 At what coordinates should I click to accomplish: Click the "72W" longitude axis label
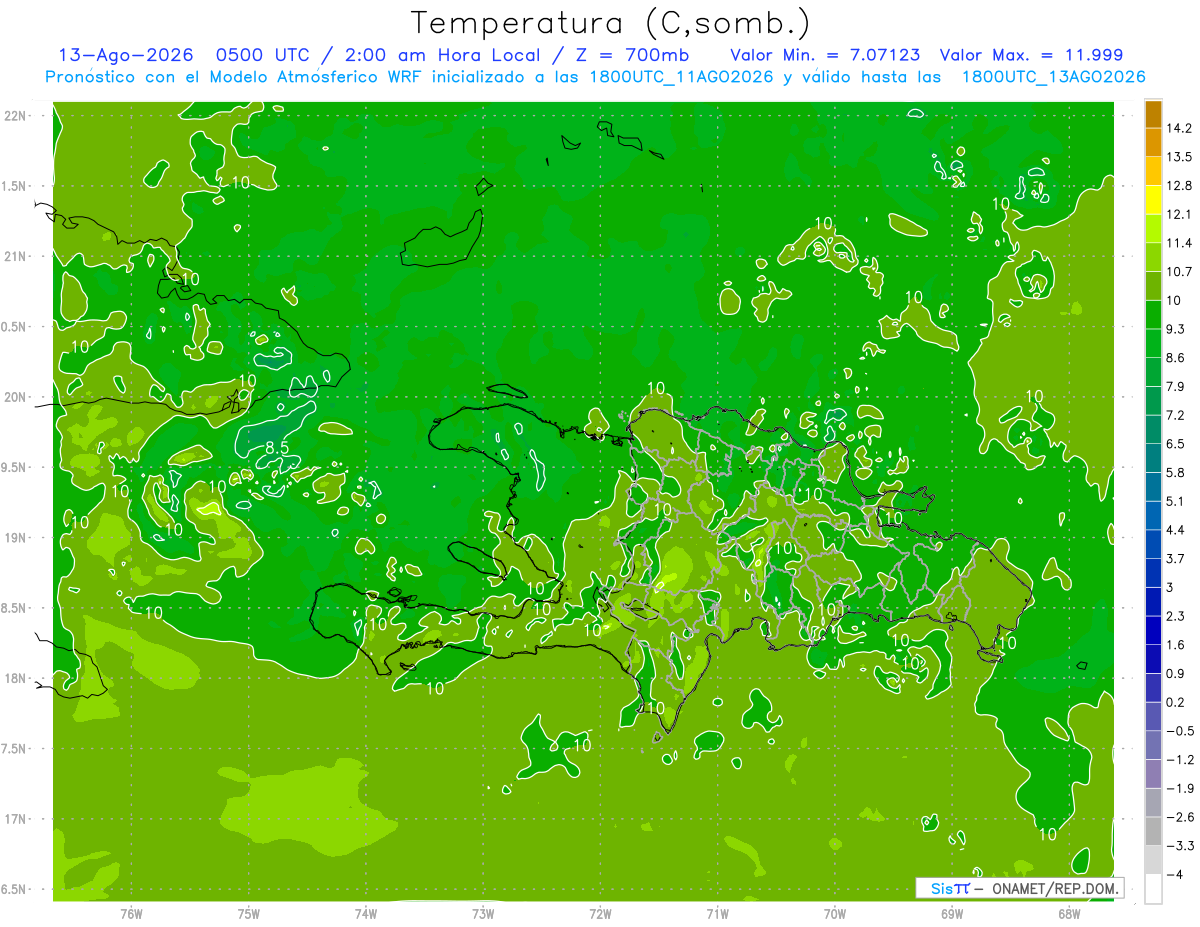[x=600, y=913]
